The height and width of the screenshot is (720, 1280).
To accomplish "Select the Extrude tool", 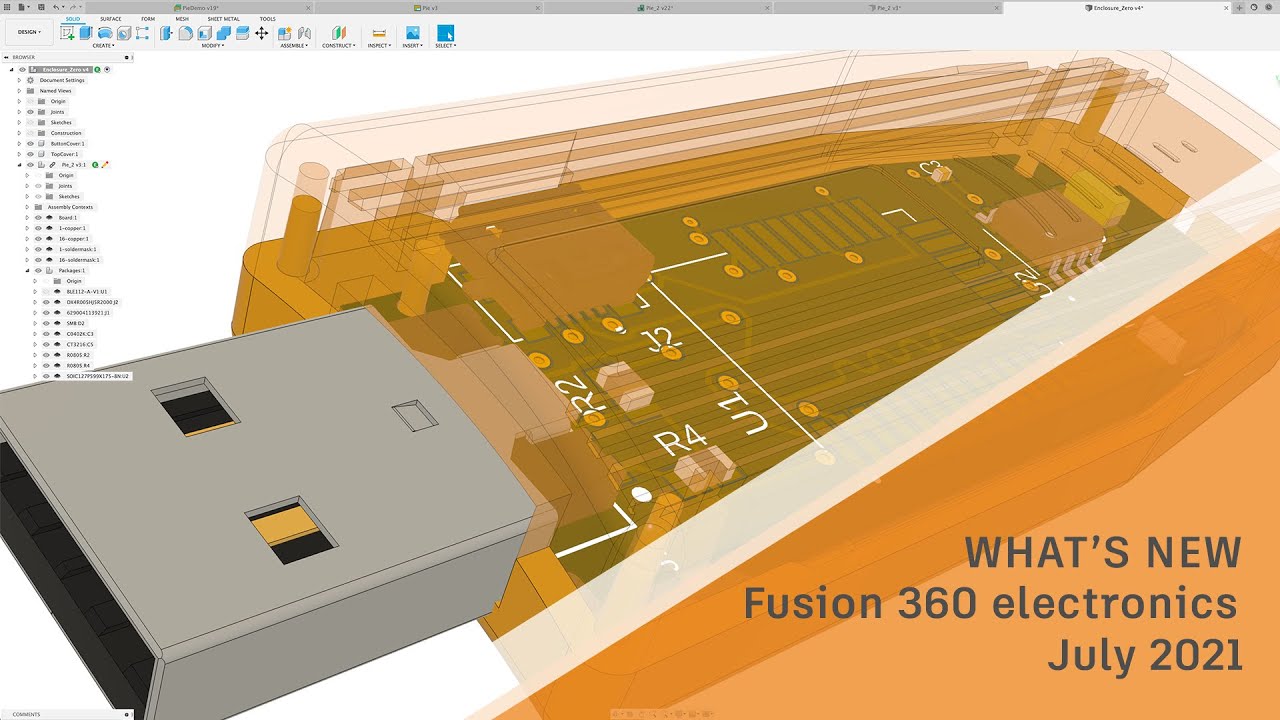I will tap(86, 33).
